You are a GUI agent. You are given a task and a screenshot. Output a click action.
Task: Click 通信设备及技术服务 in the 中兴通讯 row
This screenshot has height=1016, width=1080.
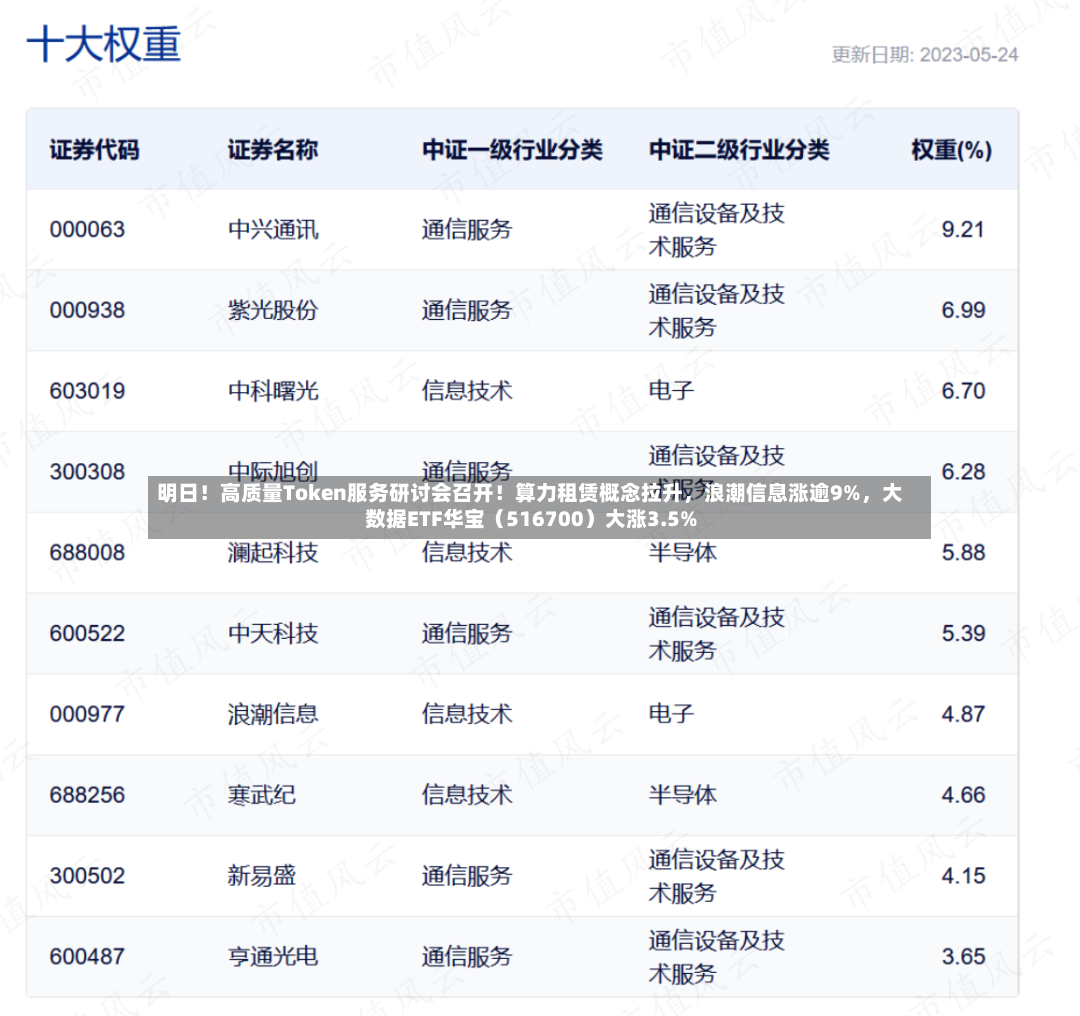tap(716, 229)
